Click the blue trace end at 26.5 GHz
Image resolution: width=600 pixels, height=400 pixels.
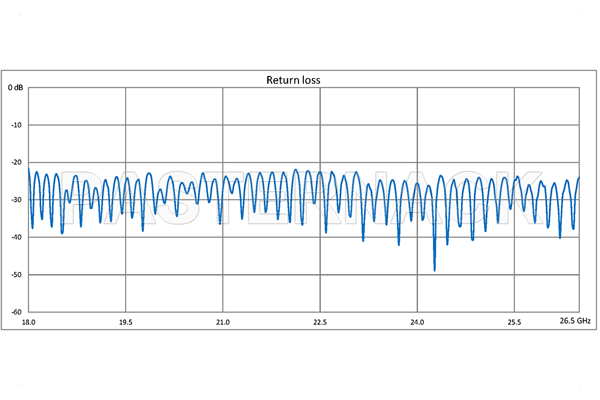point(578,179)
